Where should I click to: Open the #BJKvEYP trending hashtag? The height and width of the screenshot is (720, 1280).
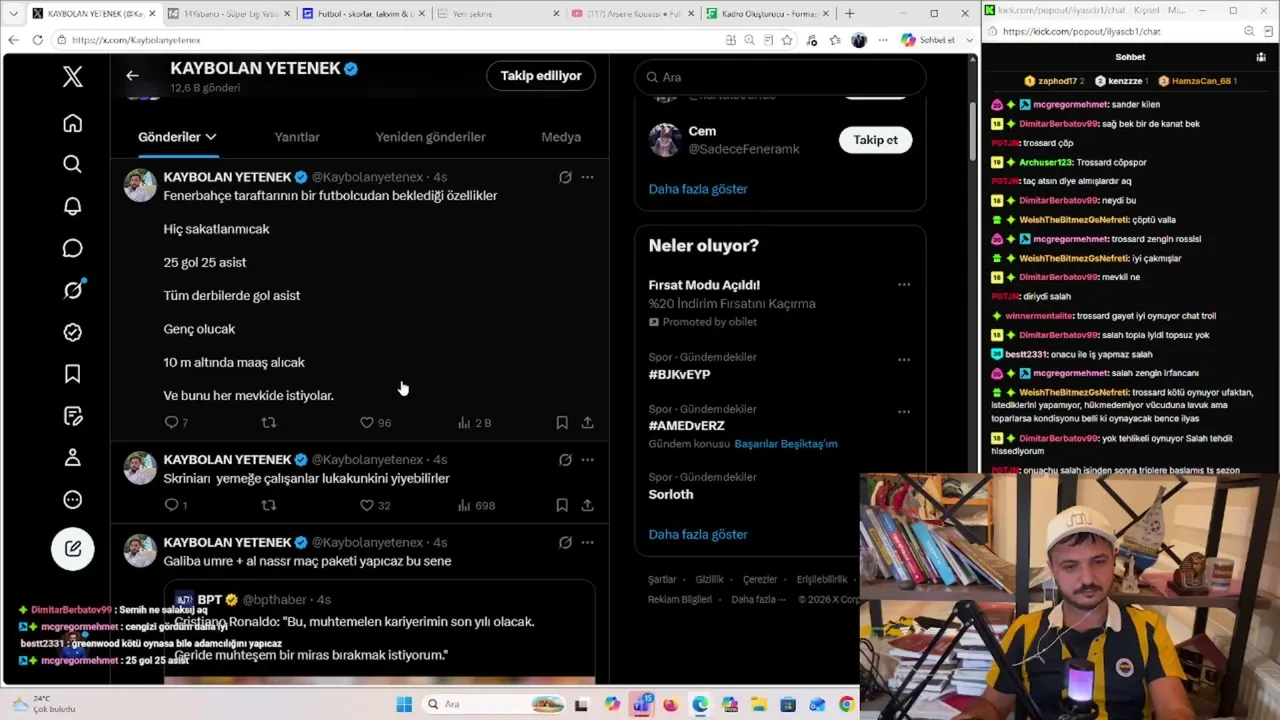point(679,375)
